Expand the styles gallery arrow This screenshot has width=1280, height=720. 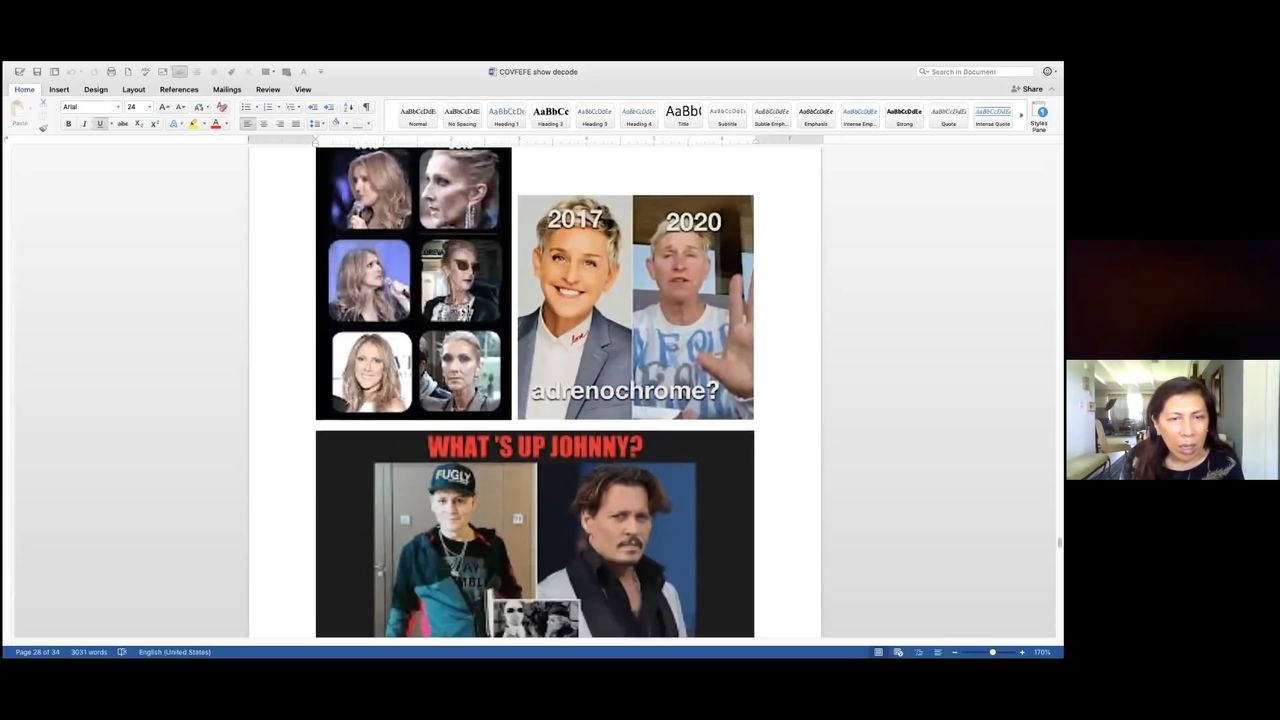1021,115
